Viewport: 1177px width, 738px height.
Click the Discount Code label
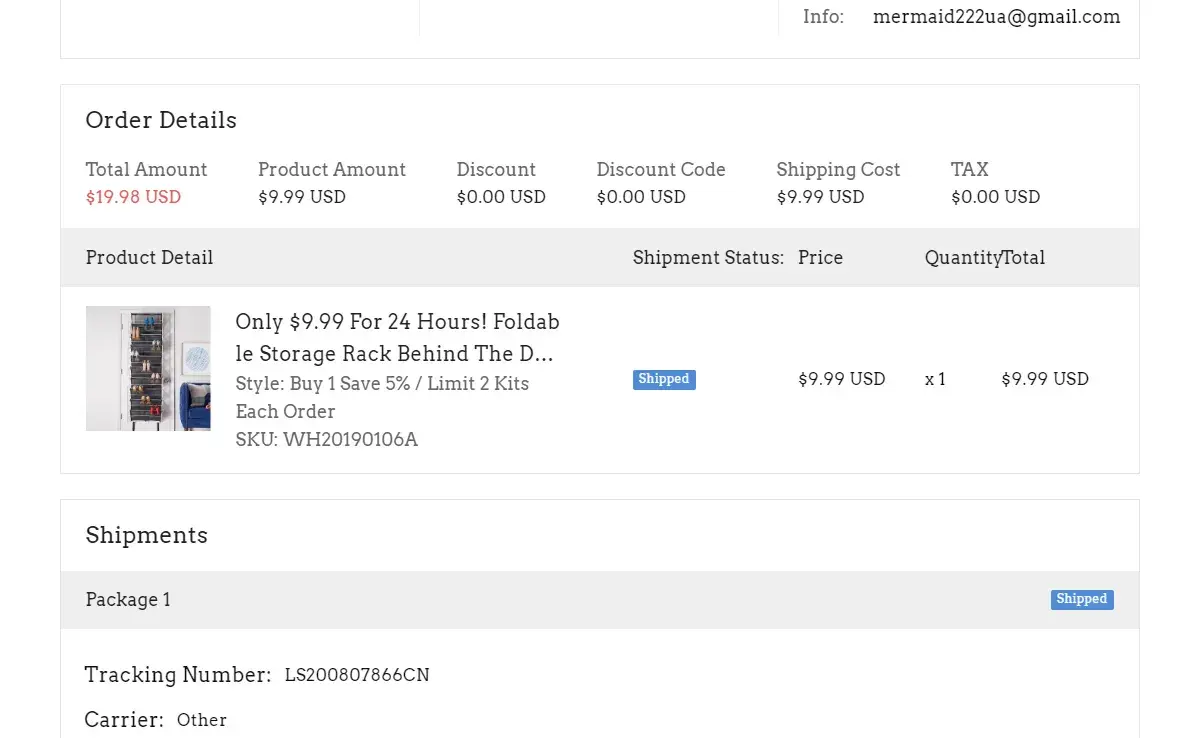(x=661, y=170)
